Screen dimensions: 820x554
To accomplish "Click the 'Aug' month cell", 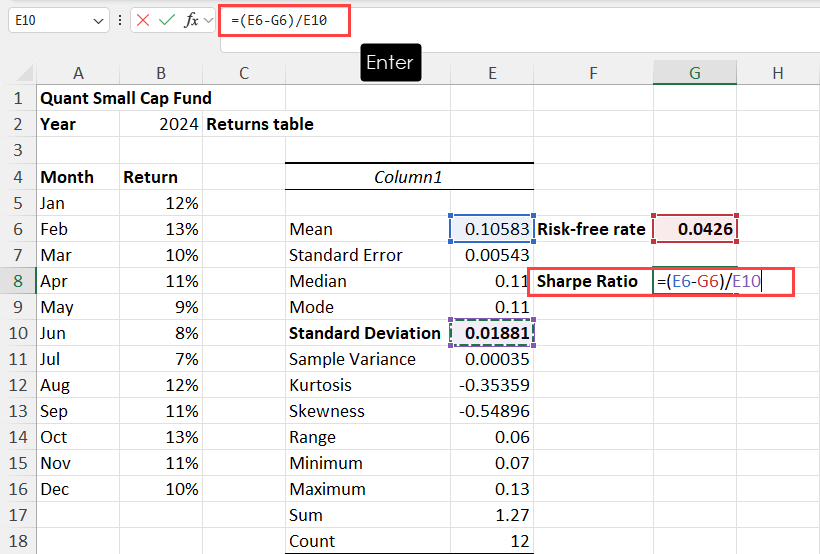I will click(78, 385).
